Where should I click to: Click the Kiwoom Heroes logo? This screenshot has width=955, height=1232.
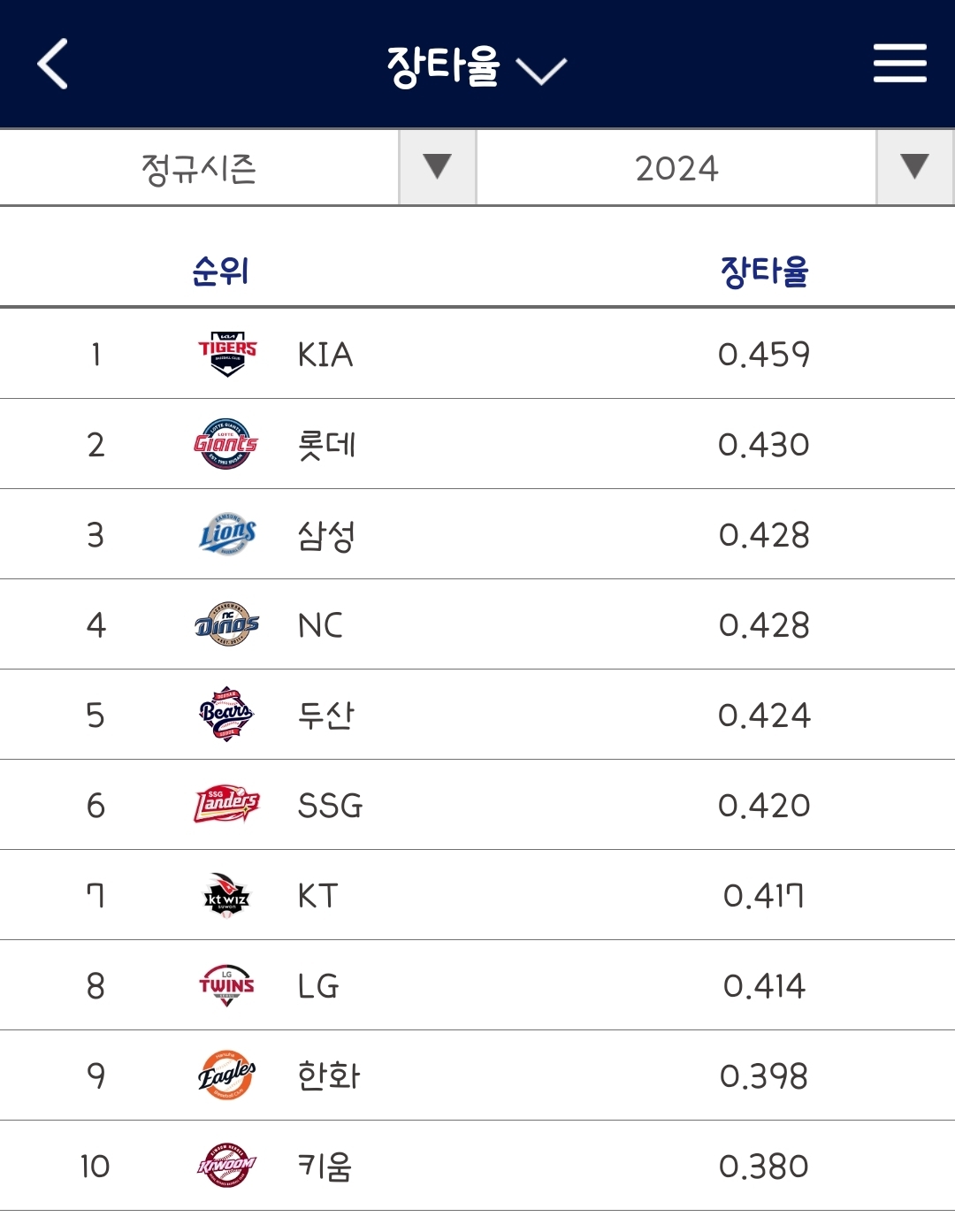227,1166
